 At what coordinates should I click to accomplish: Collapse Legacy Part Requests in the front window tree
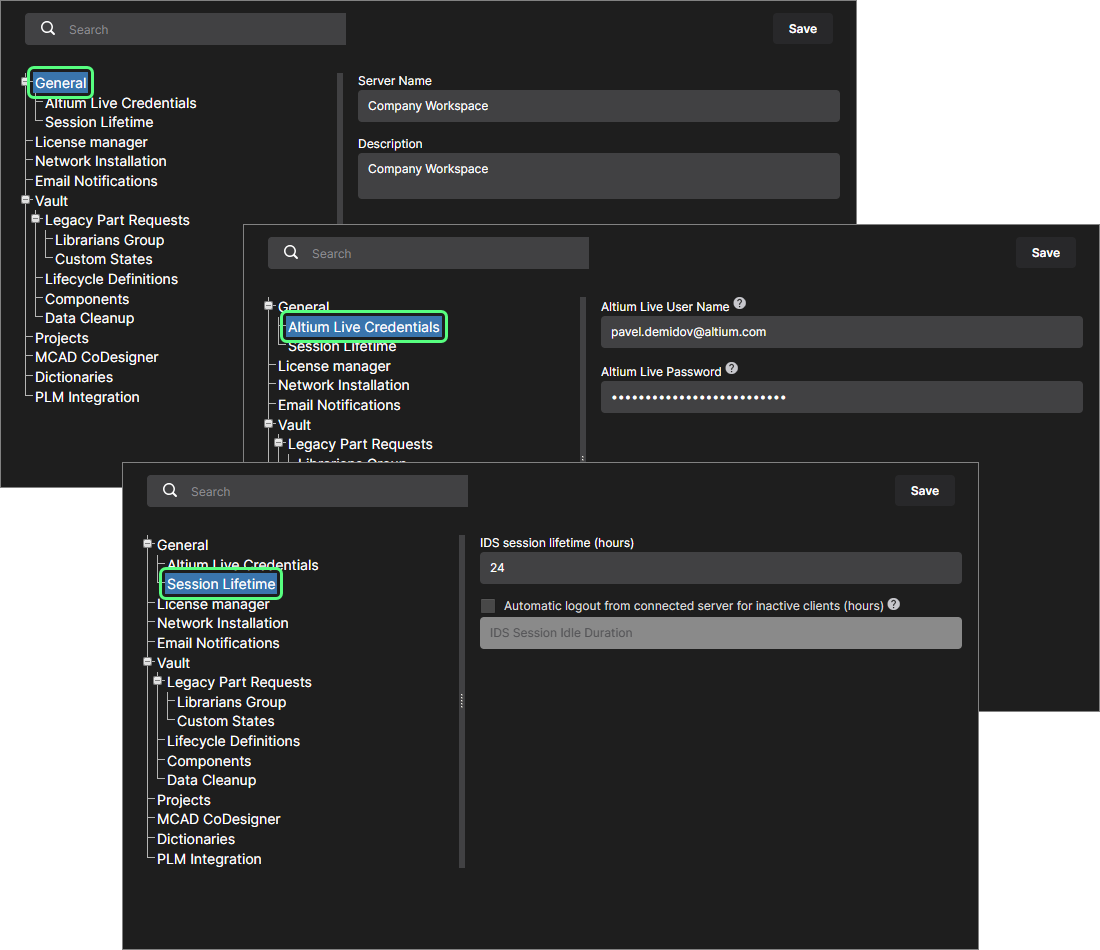pos(157,681)
